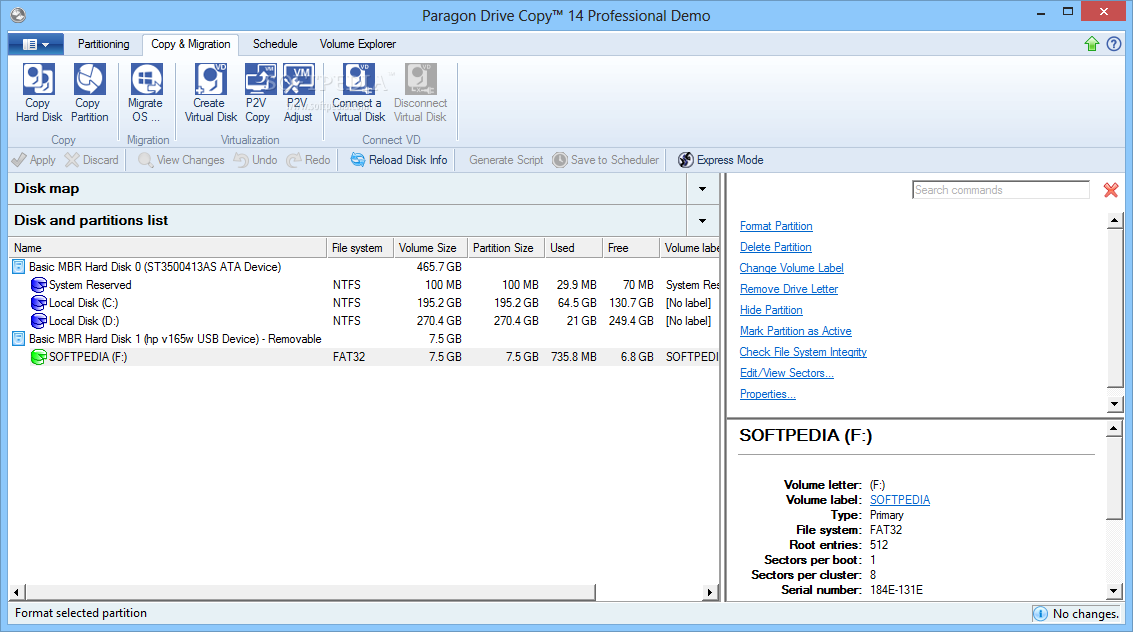Click the green home arrow icon
1133x632 pixels.
[x=1092, y=44]
